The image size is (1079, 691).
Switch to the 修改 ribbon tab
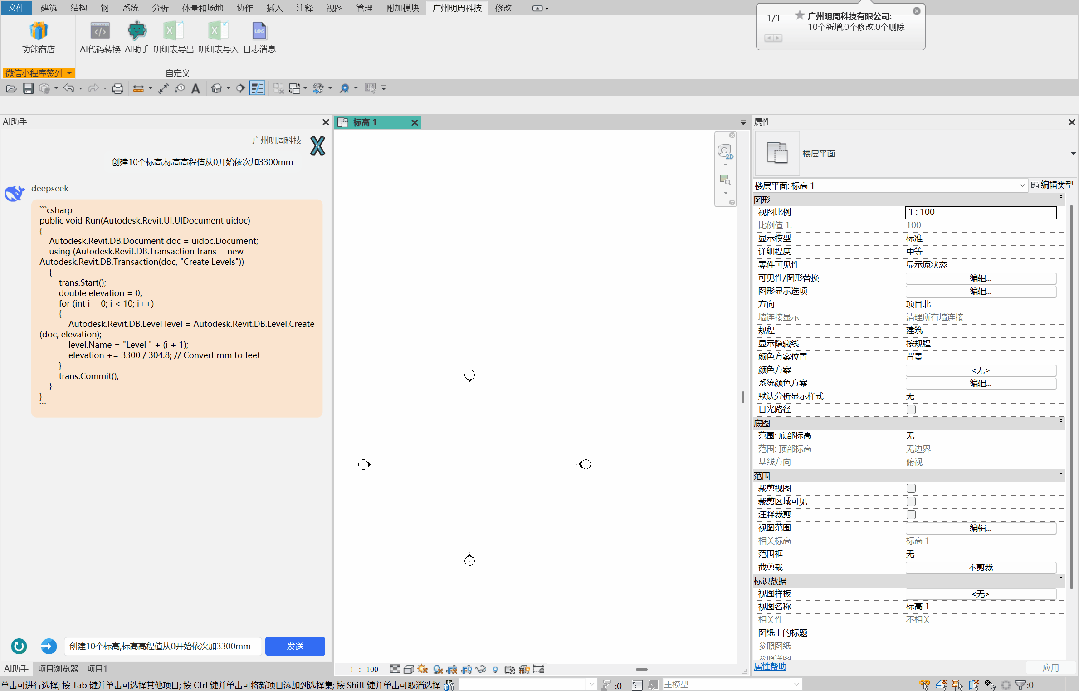coord(504,8)
